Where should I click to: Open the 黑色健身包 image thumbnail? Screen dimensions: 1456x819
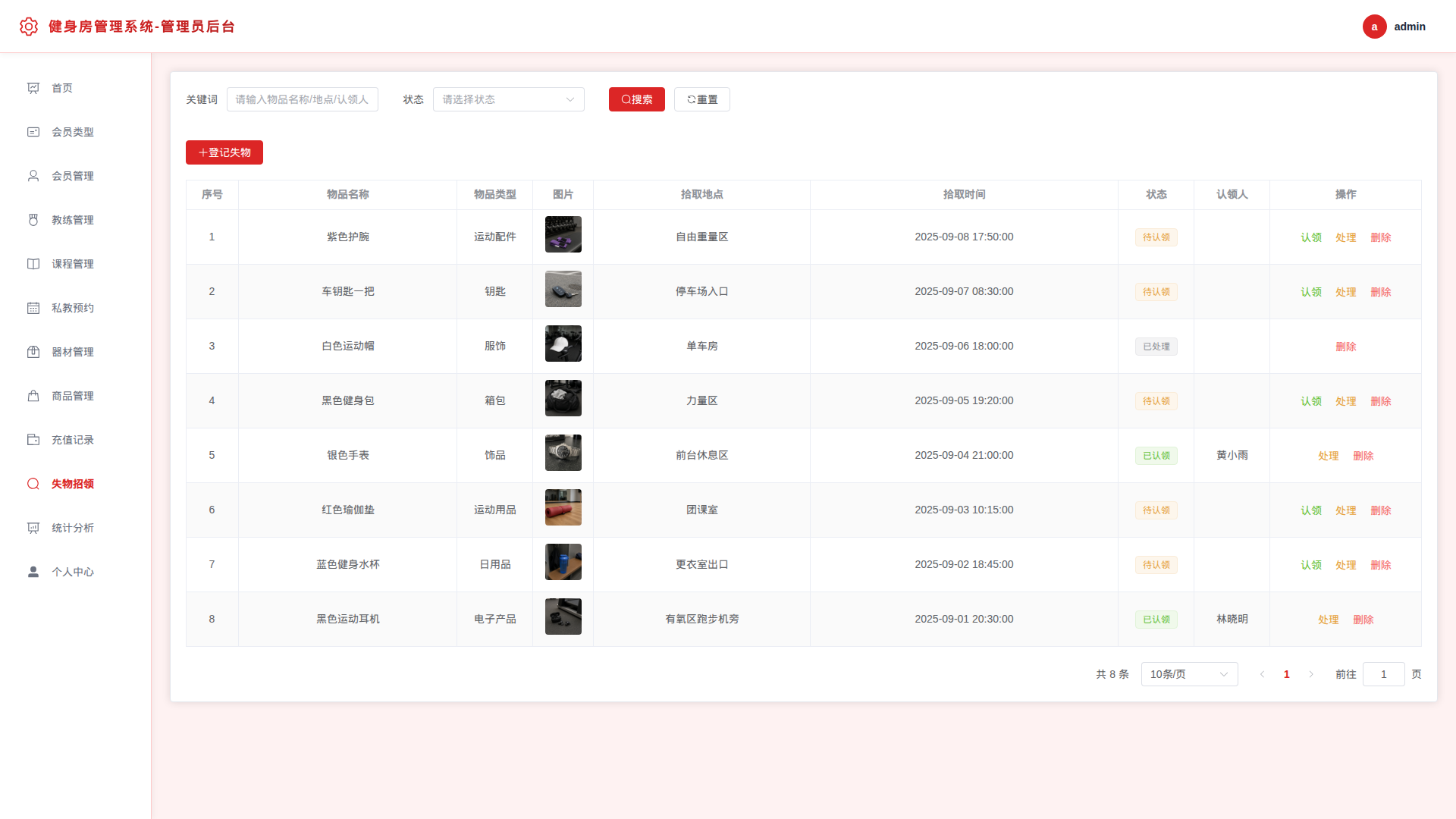tap(563, 398)
